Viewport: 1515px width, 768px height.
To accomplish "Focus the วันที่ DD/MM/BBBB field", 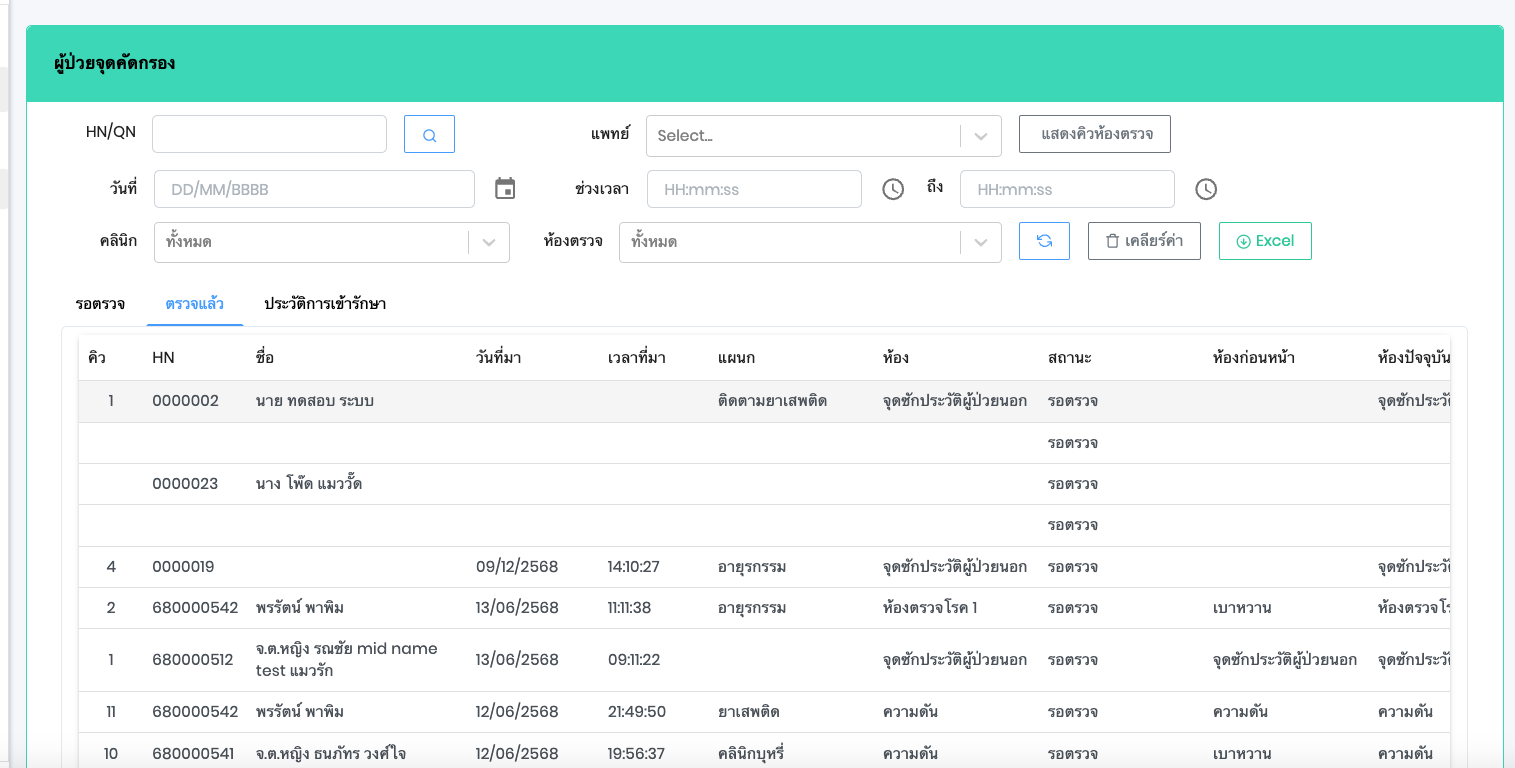I will click(314, 189).
